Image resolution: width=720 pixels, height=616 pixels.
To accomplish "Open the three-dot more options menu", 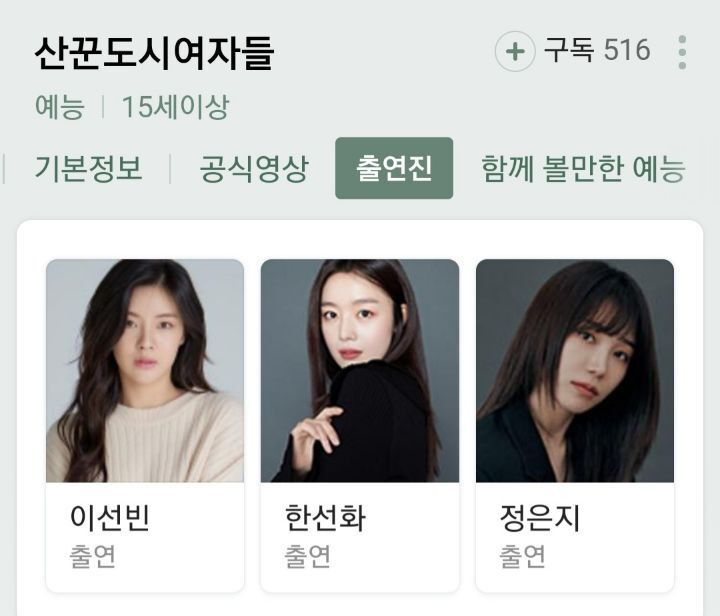I will [682, 52].
